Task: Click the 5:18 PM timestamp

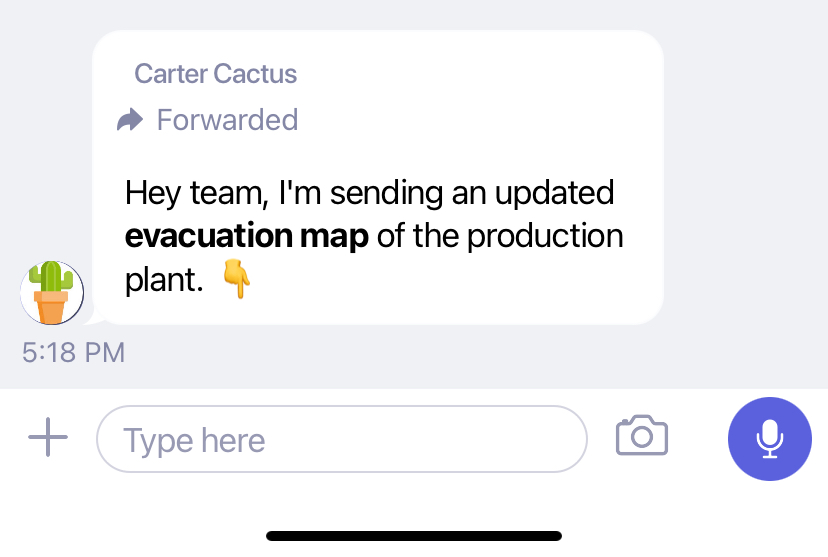Action: pyautogui.click(x=73, y=352)
